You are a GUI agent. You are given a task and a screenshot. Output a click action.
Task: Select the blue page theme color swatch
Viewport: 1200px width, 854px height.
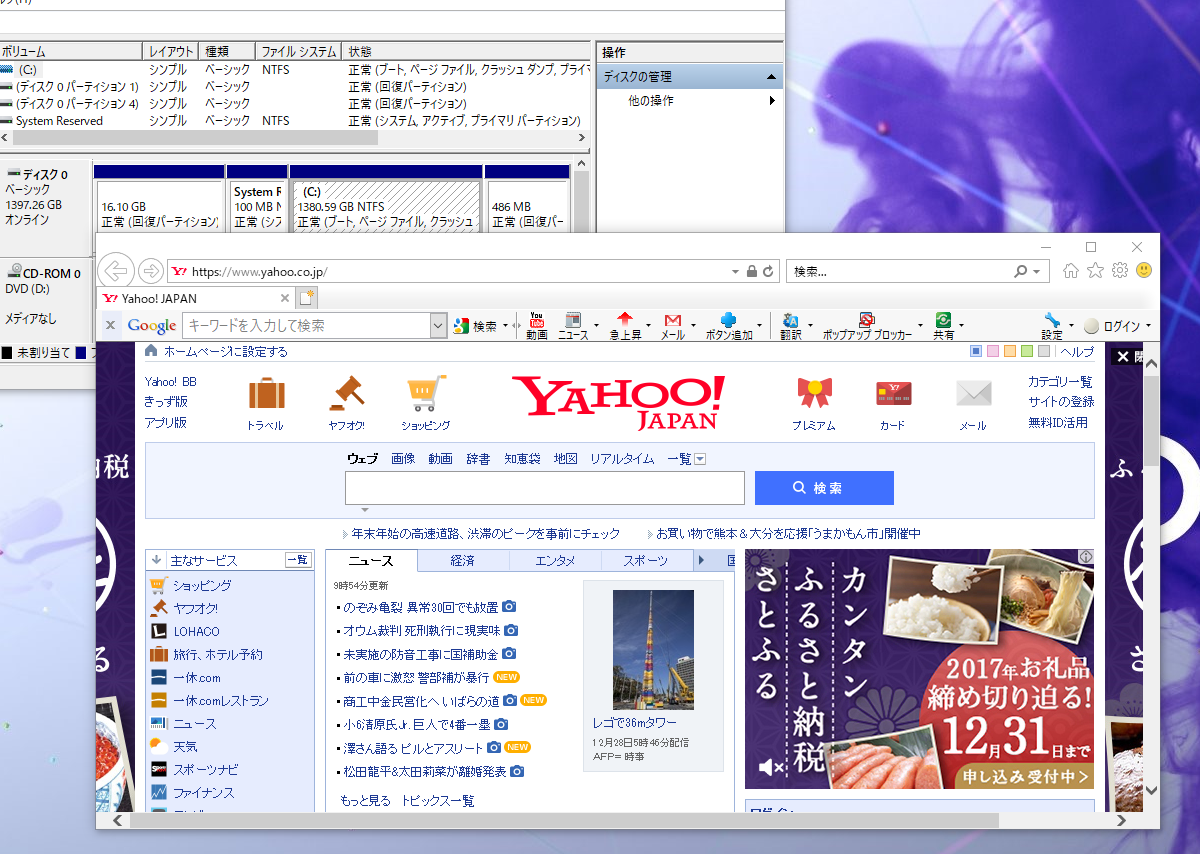pos(976,352)
